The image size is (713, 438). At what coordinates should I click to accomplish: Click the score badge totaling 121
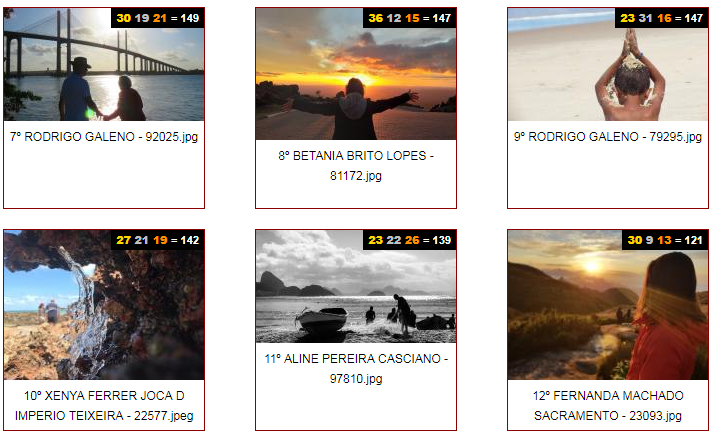click(x=665, y=240)
